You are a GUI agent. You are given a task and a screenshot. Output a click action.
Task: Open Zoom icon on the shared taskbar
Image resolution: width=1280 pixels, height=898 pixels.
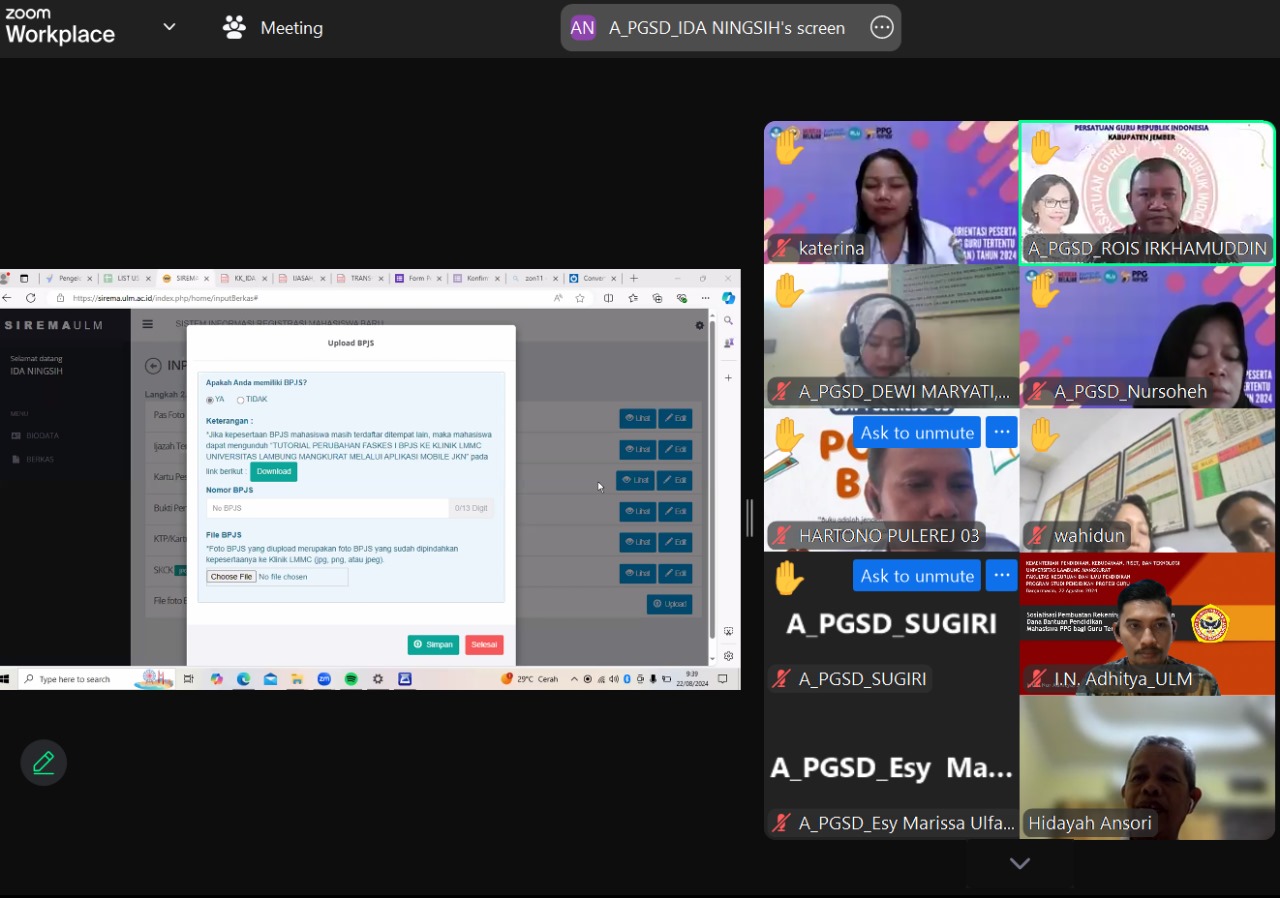click(324, 679)
